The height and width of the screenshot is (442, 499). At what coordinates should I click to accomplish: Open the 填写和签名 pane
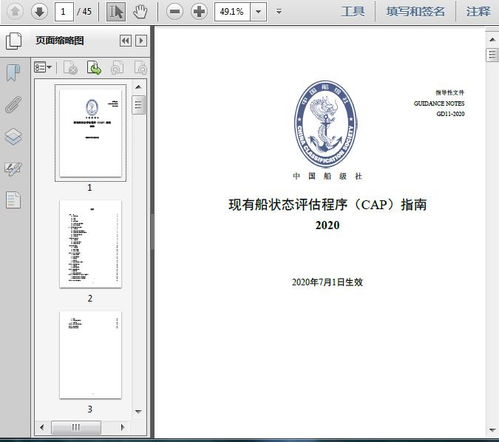415,12
